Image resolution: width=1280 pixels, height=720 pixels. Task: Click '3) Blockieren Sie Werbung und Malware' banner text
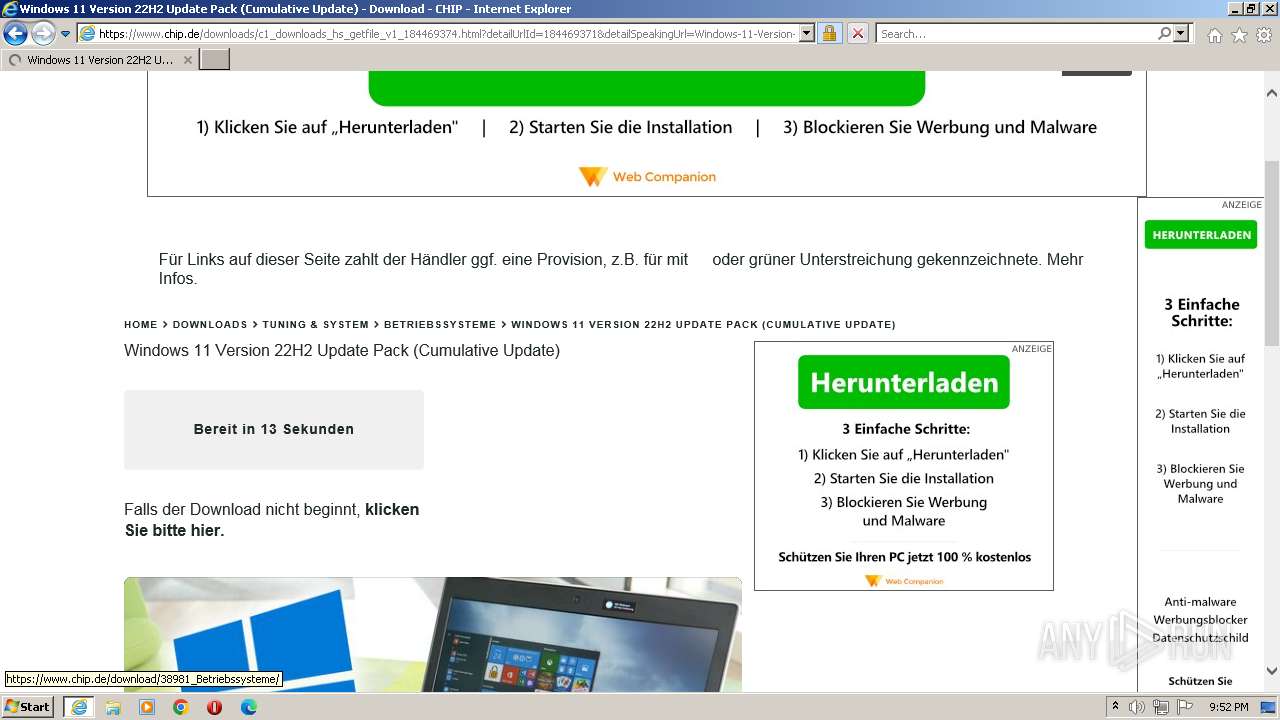tap(940, 127)
